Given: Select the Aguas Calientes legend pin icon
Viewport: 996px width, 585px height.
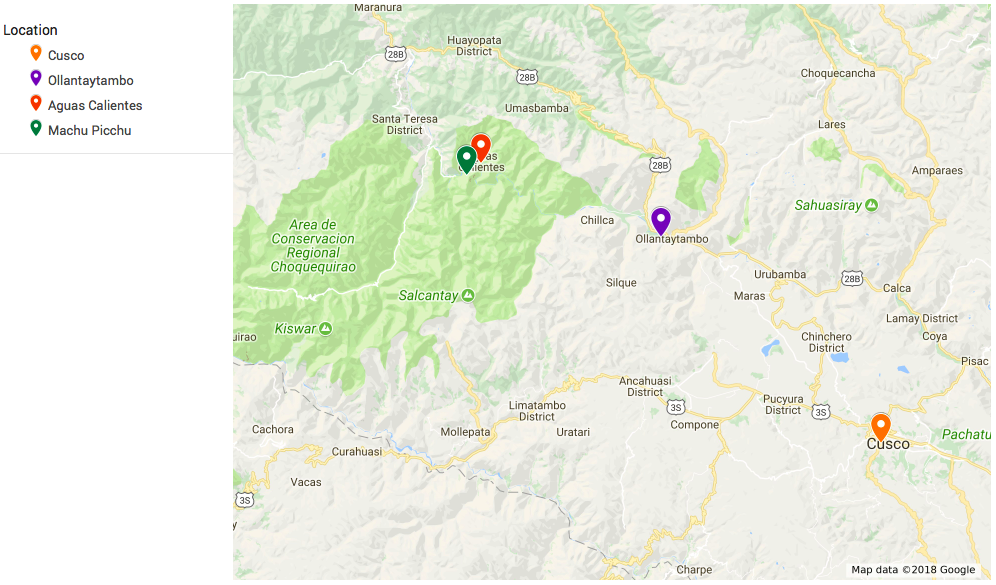Looking at the screenshot, I should coord(36,103).
